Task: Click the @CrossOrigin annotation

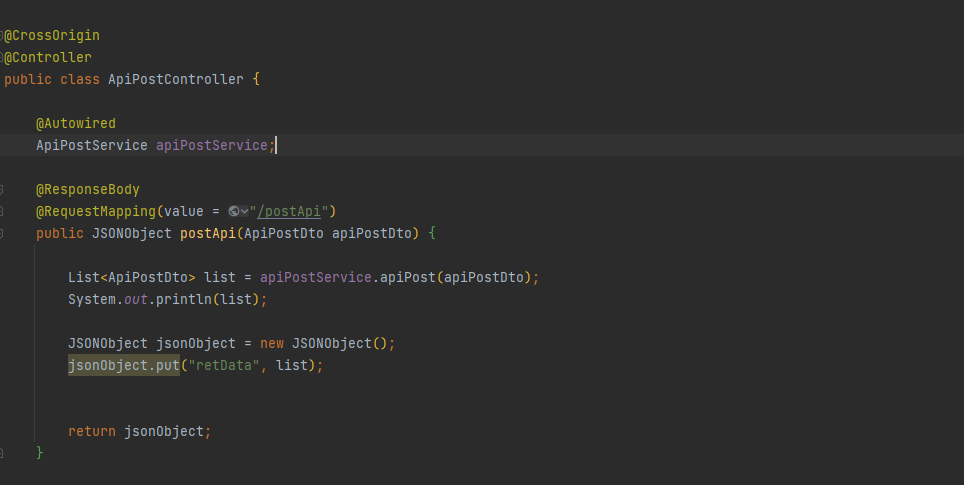Action: click(x=52, y=36)
